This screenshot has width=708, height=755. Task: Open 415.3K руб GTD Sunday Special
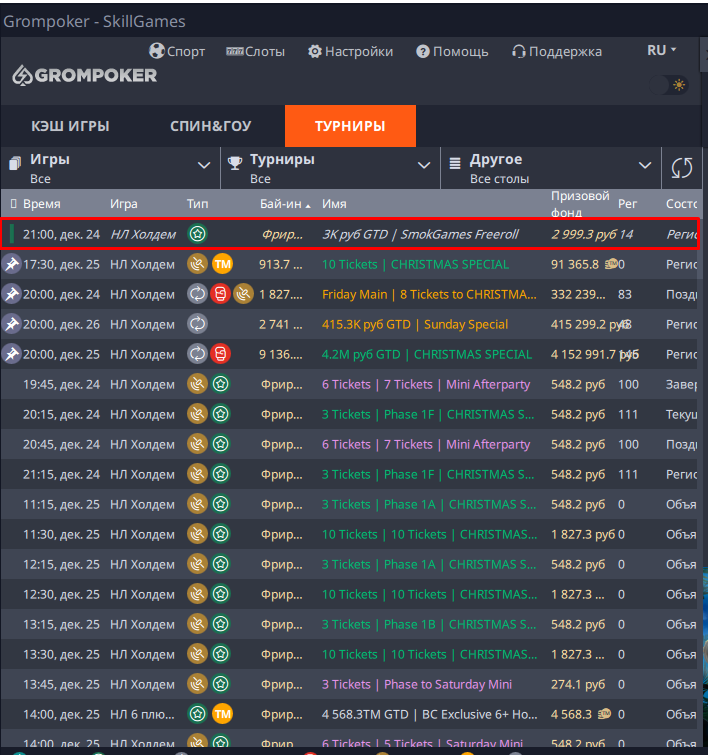coord(415,324)
